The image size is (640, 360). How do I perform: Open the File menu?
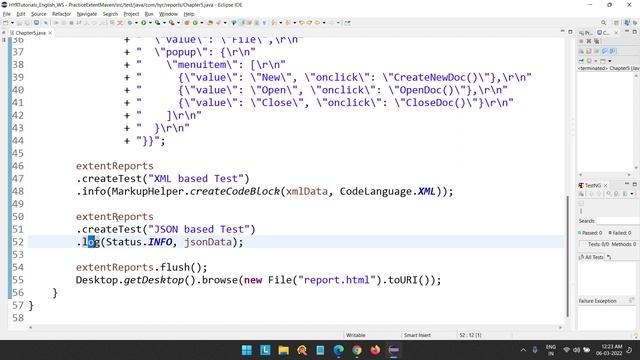pyautogui.click(x=7, y=14)
